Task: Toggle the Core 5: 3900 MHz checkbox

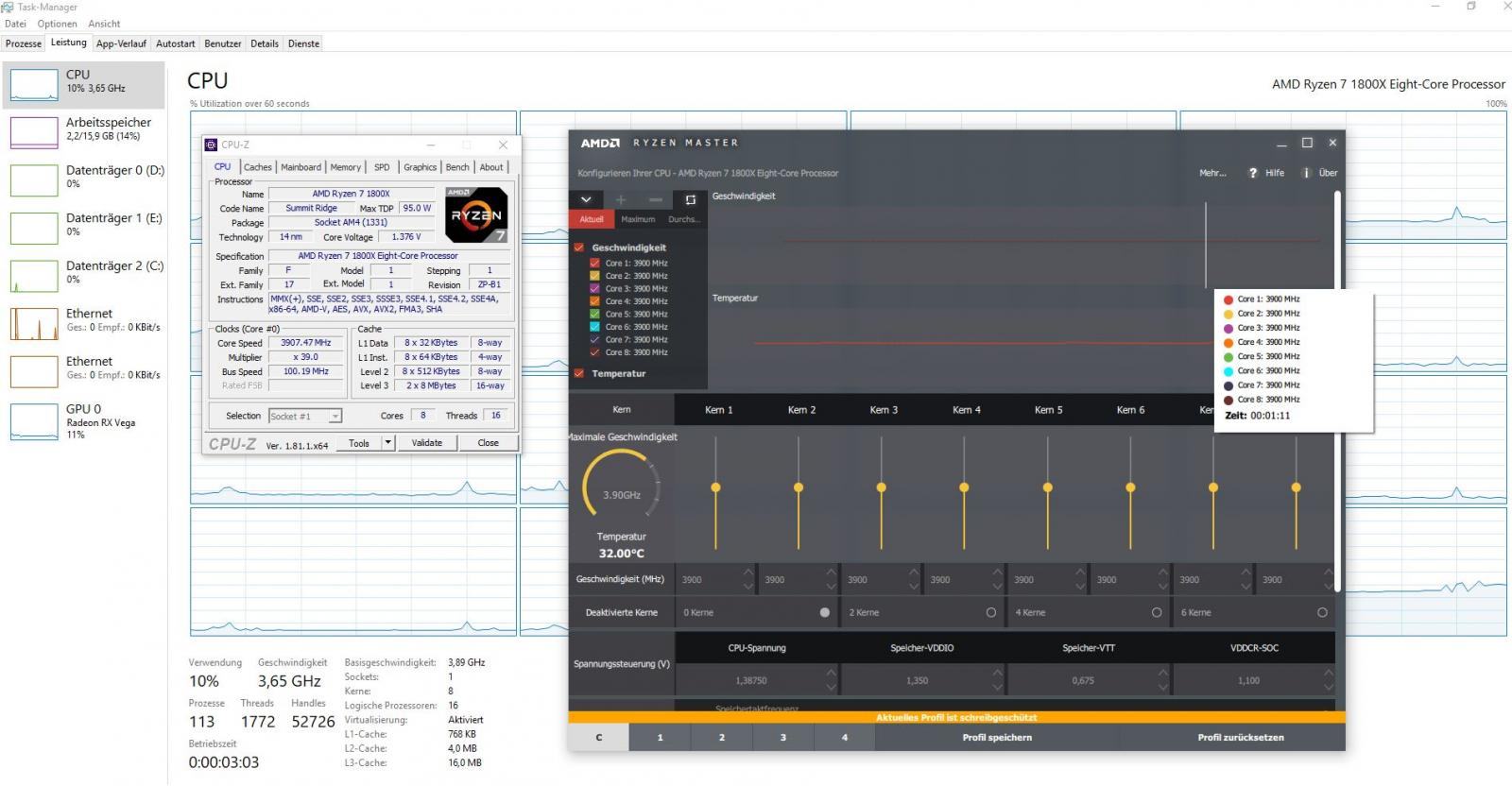Action: 595,314
